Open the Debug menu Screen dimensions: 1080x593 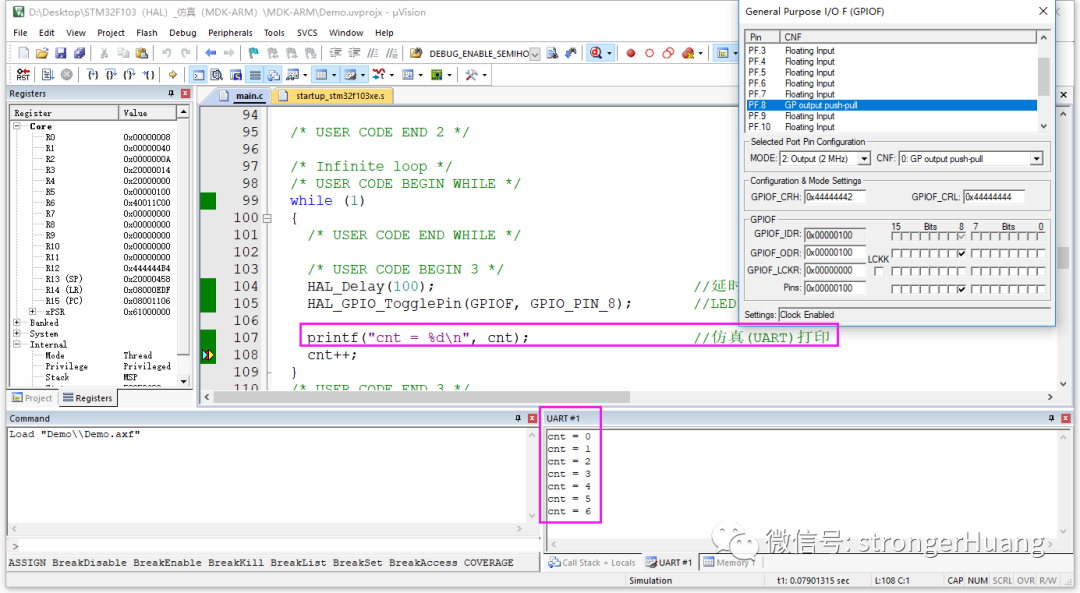(x=183, y=32)
